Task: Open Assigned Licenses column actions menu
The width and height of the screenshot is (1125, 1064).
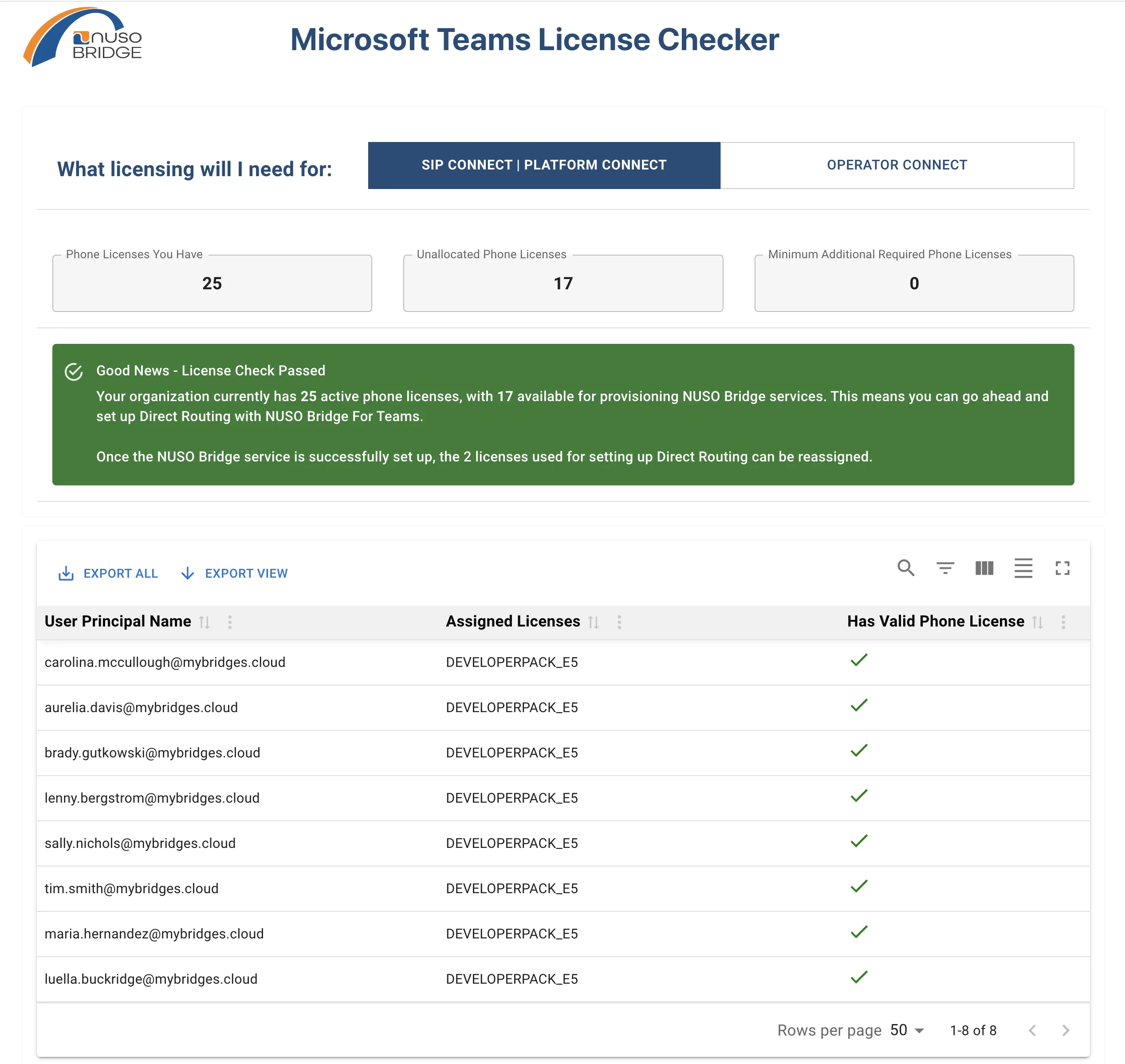Action: click(x=619, y=622)
